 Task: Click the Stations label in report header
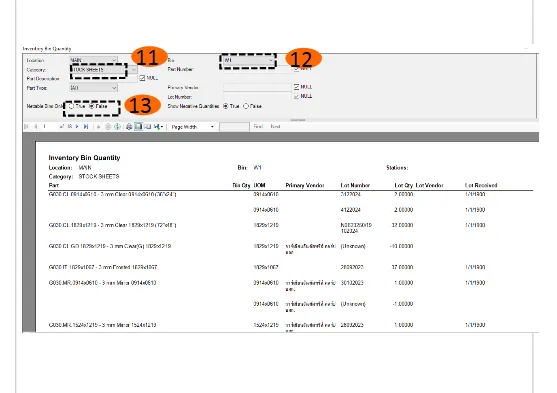(397, 168)
